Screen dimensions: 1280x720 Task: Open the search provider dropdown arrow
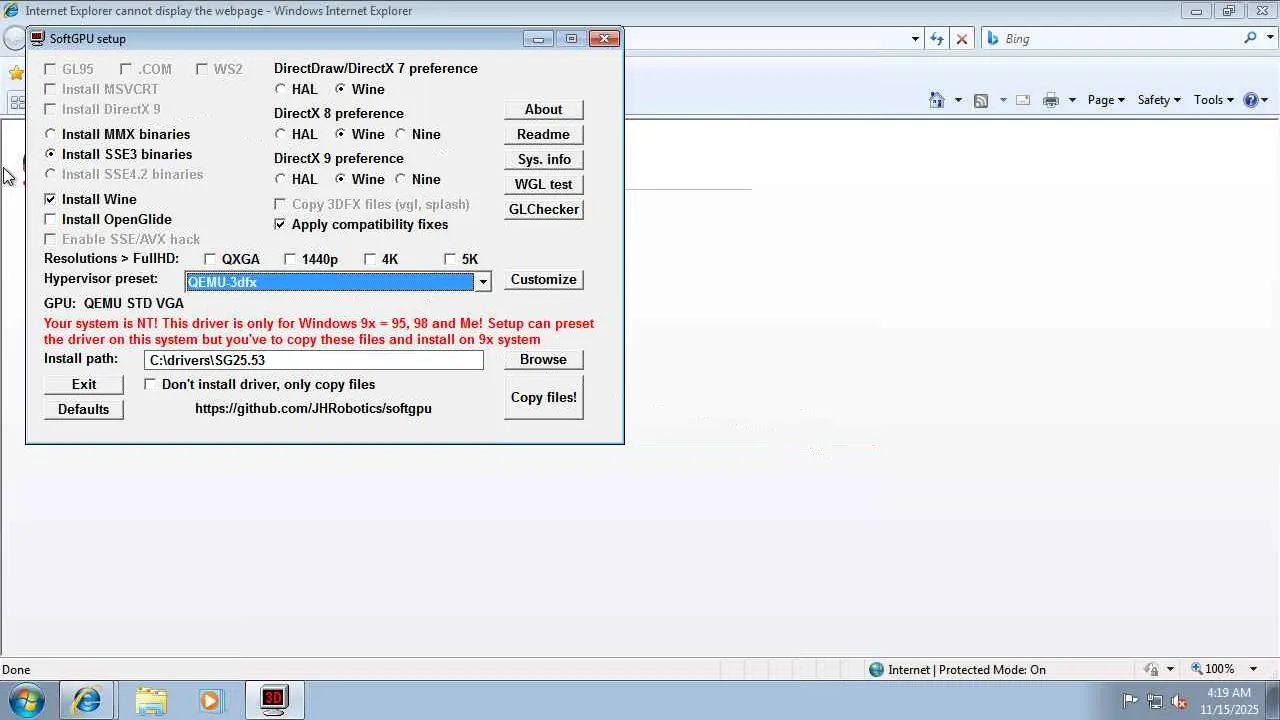tap(1269, 39)
